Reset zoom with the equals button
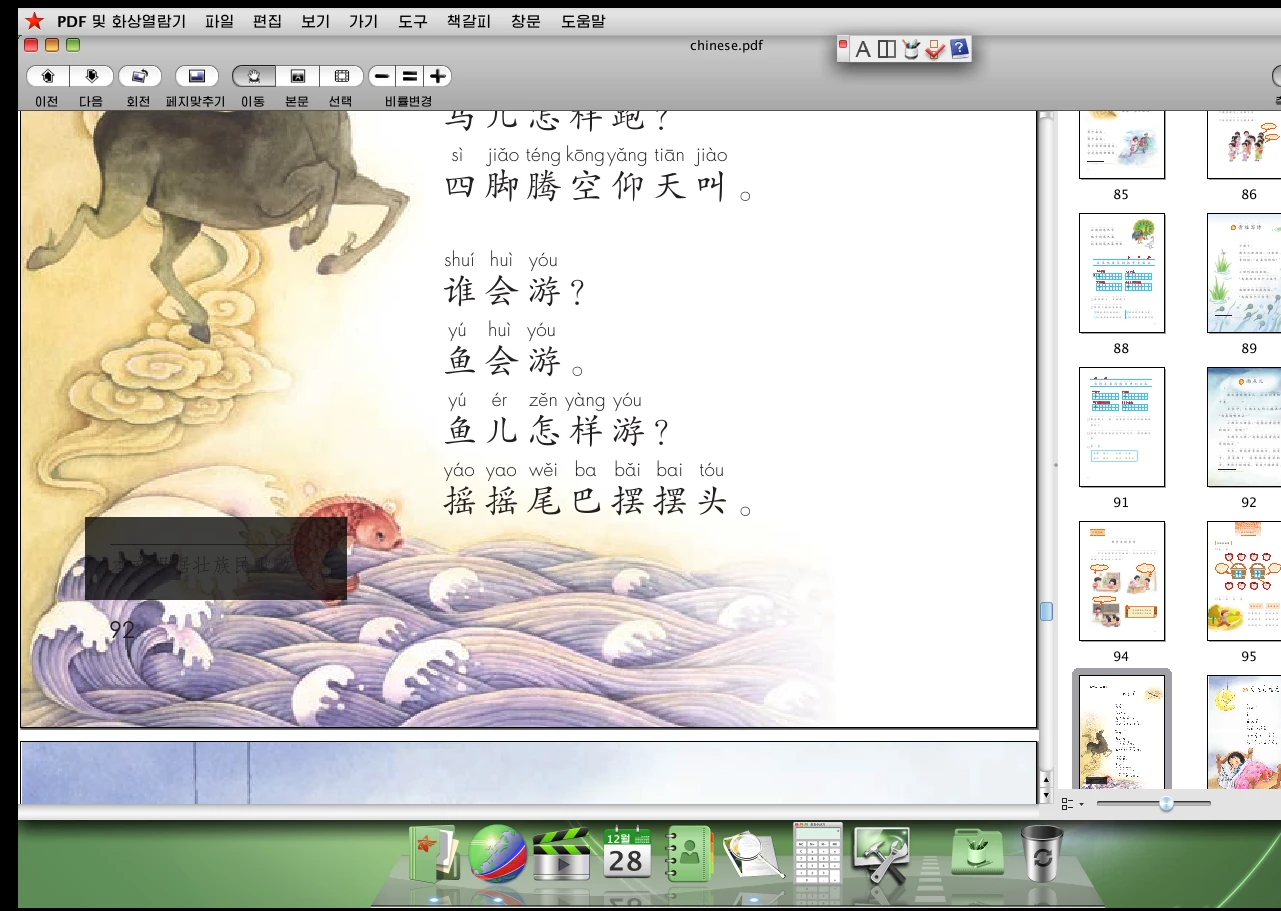The image size is (1281, 911). click(x=409, y=76)
